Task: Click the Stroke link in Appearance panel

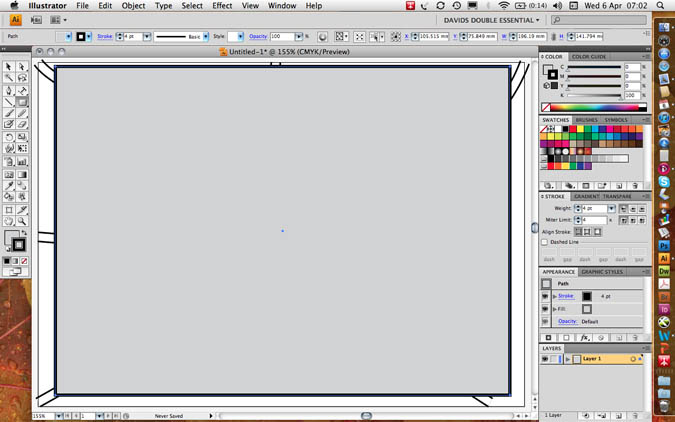Action: (566, 296)
